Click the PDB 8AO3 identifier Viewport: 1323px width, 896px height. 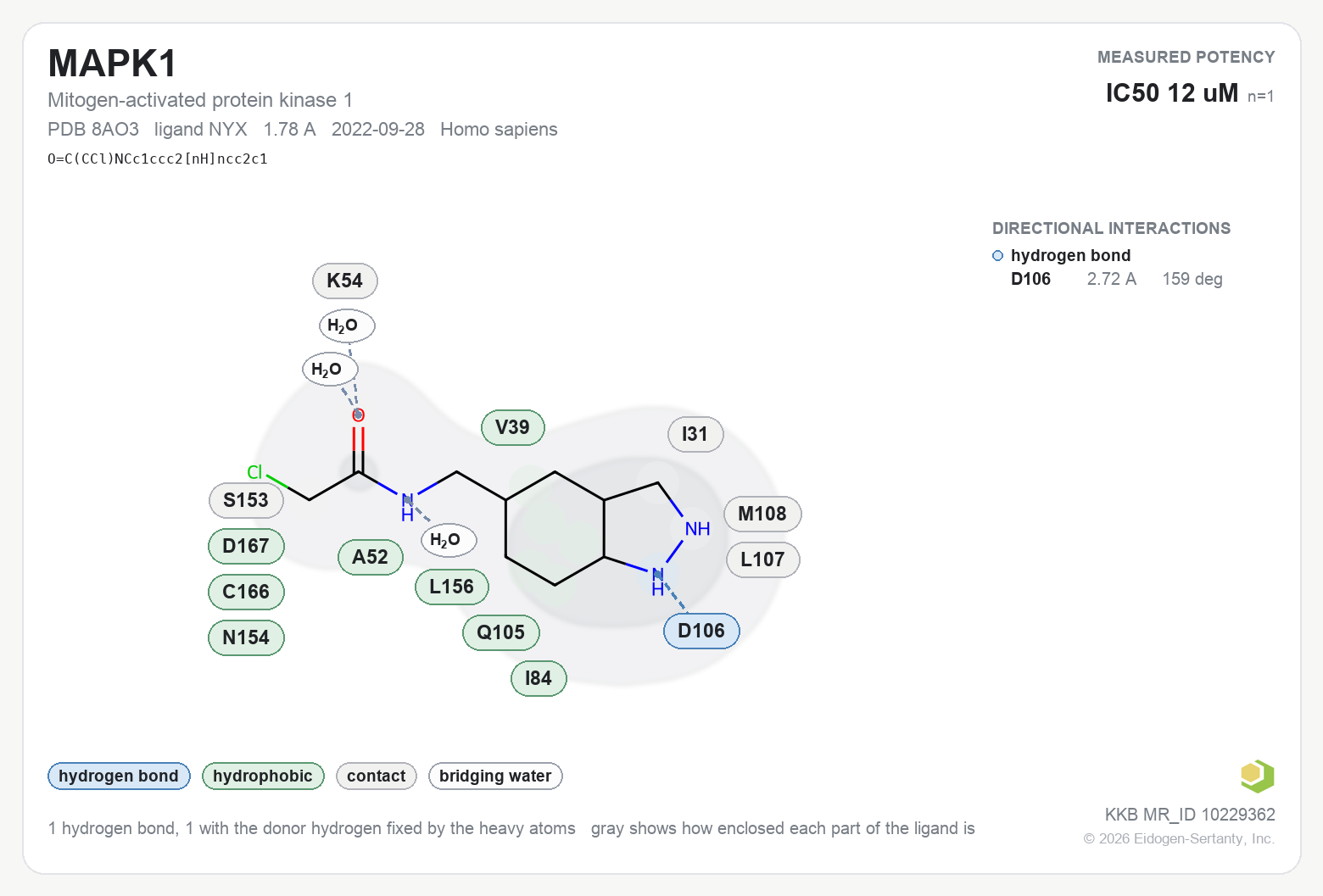point(93,129)
